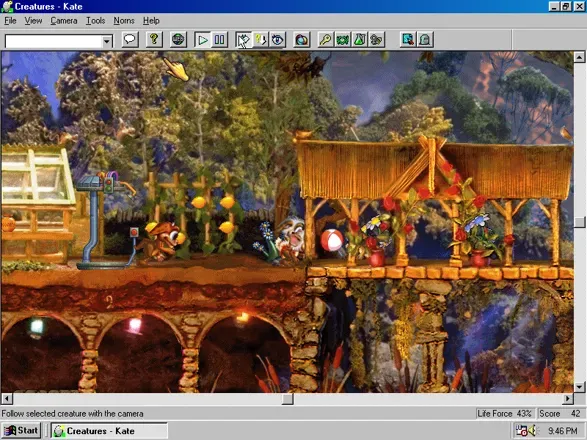Click the red button on the pump machine

[134, 232]
